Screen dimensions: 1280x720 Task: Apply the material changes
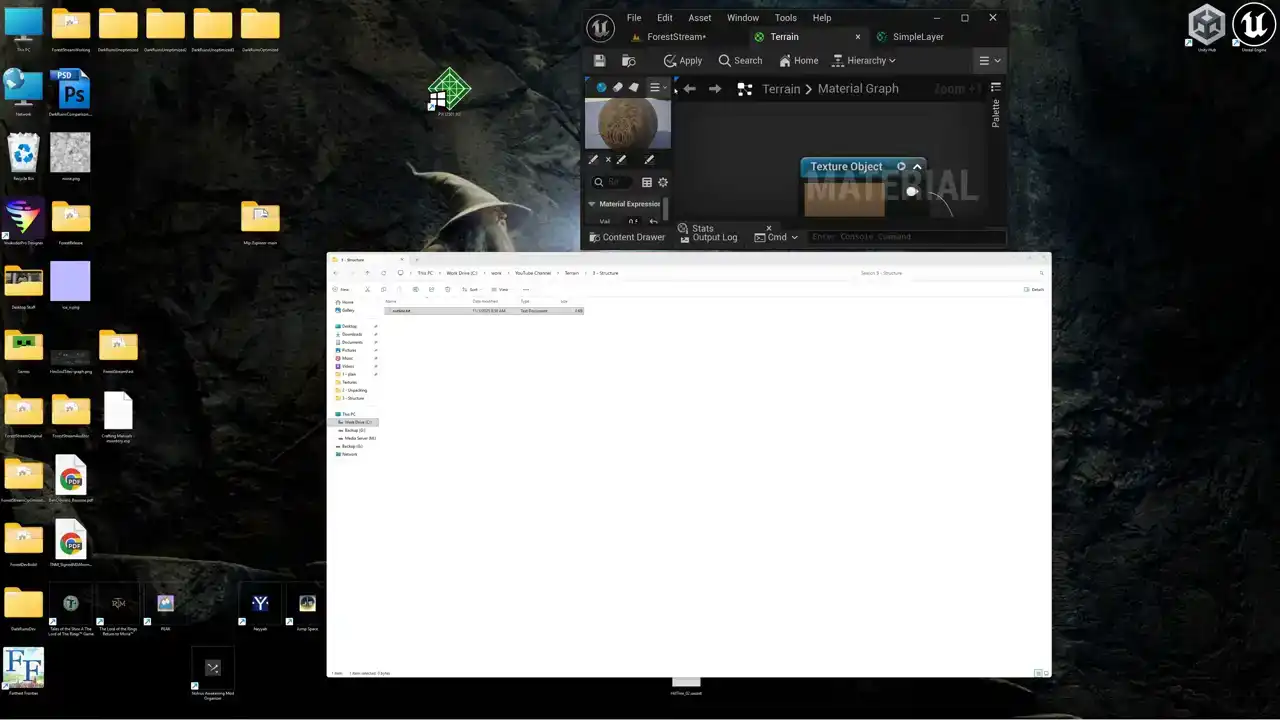(x=683, y=61)
